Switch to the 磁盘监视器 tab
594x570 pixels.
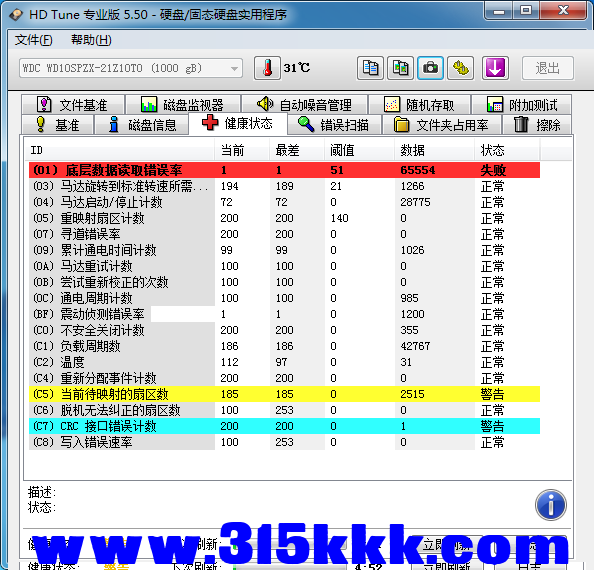pos(183,105)
